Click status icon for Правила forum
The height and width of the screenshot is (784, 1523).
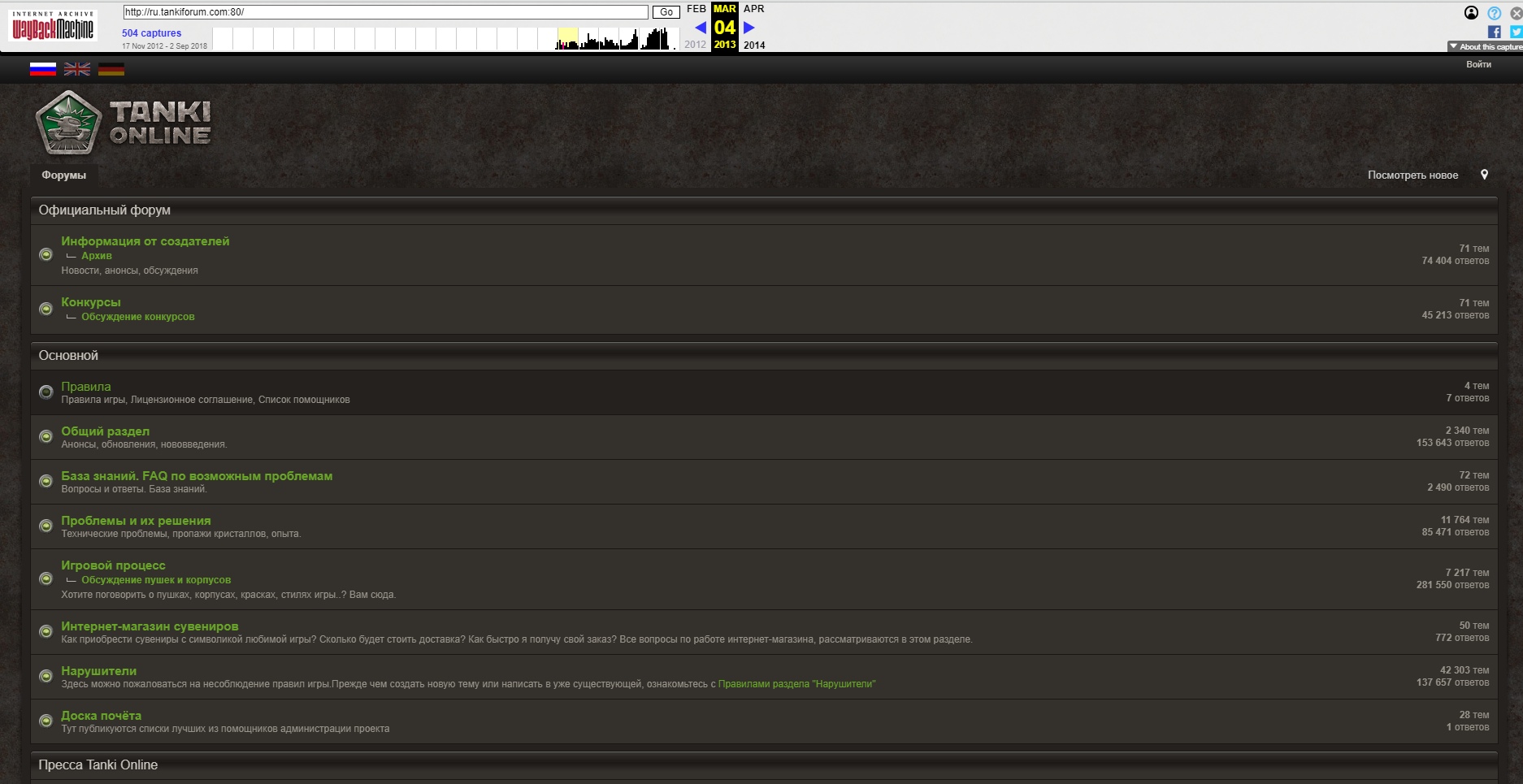point(46,392)
